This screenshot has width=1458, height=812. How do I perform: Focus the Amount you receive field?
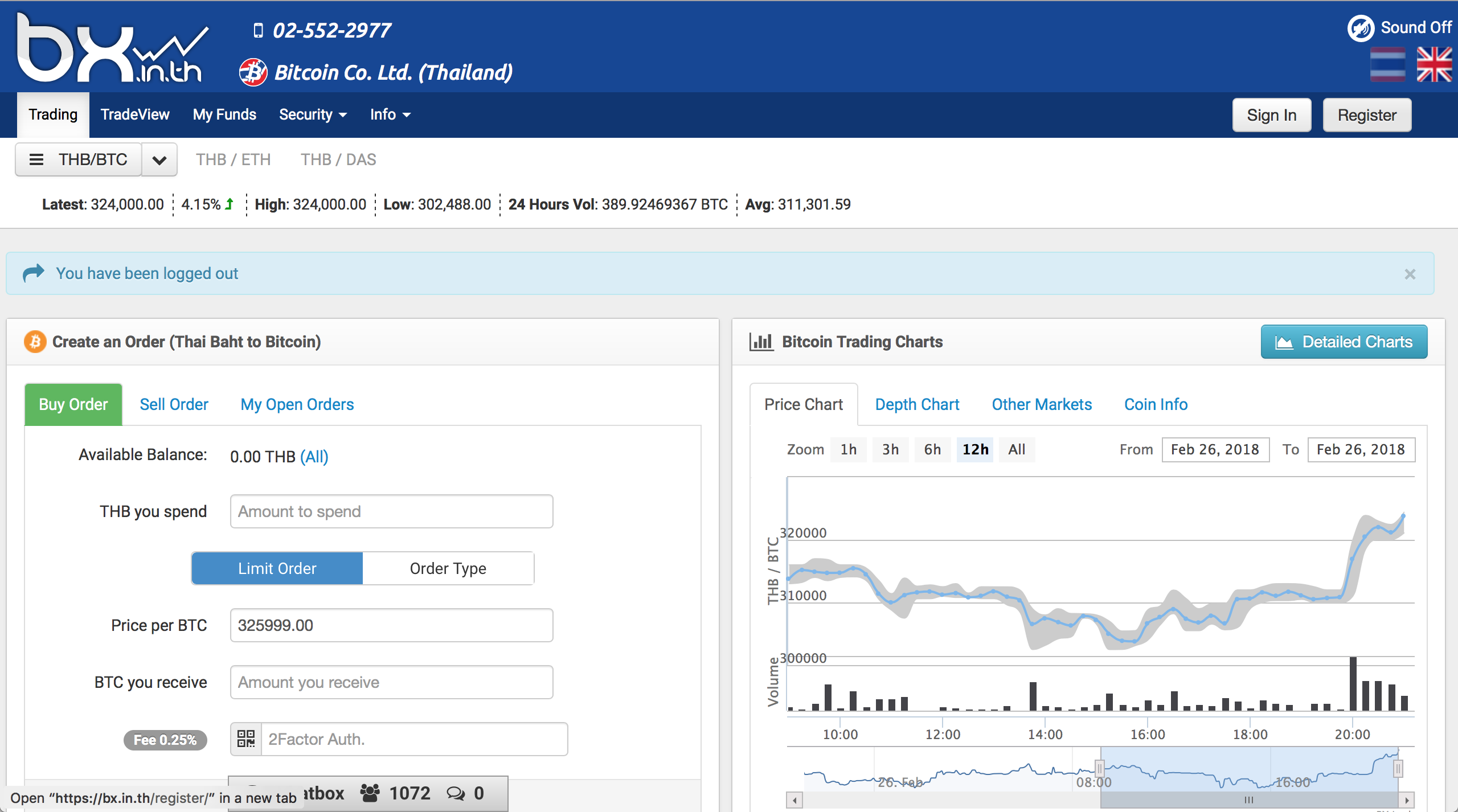(391, 682)
